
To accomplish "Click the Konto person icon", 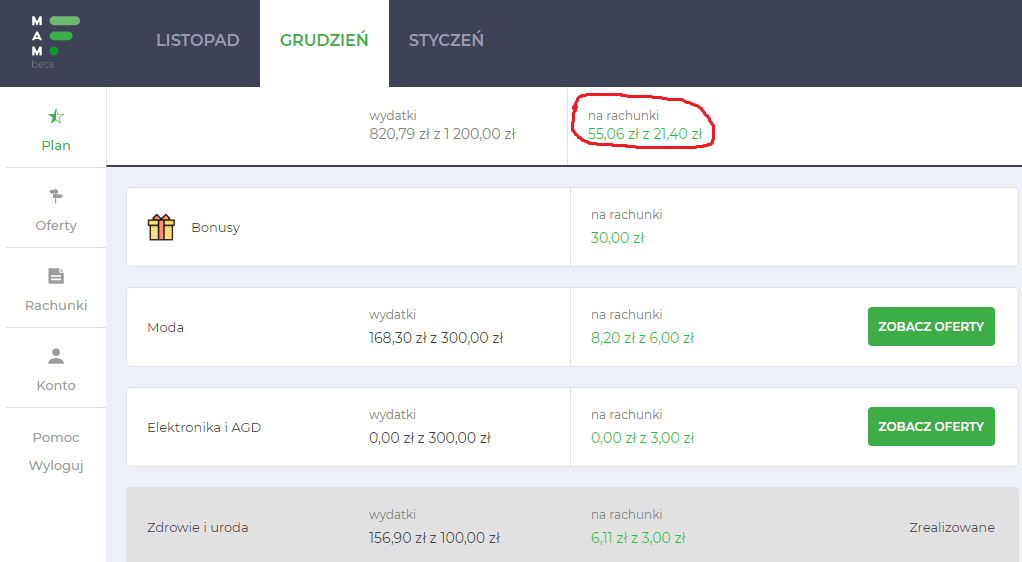I will click(56, 356).
